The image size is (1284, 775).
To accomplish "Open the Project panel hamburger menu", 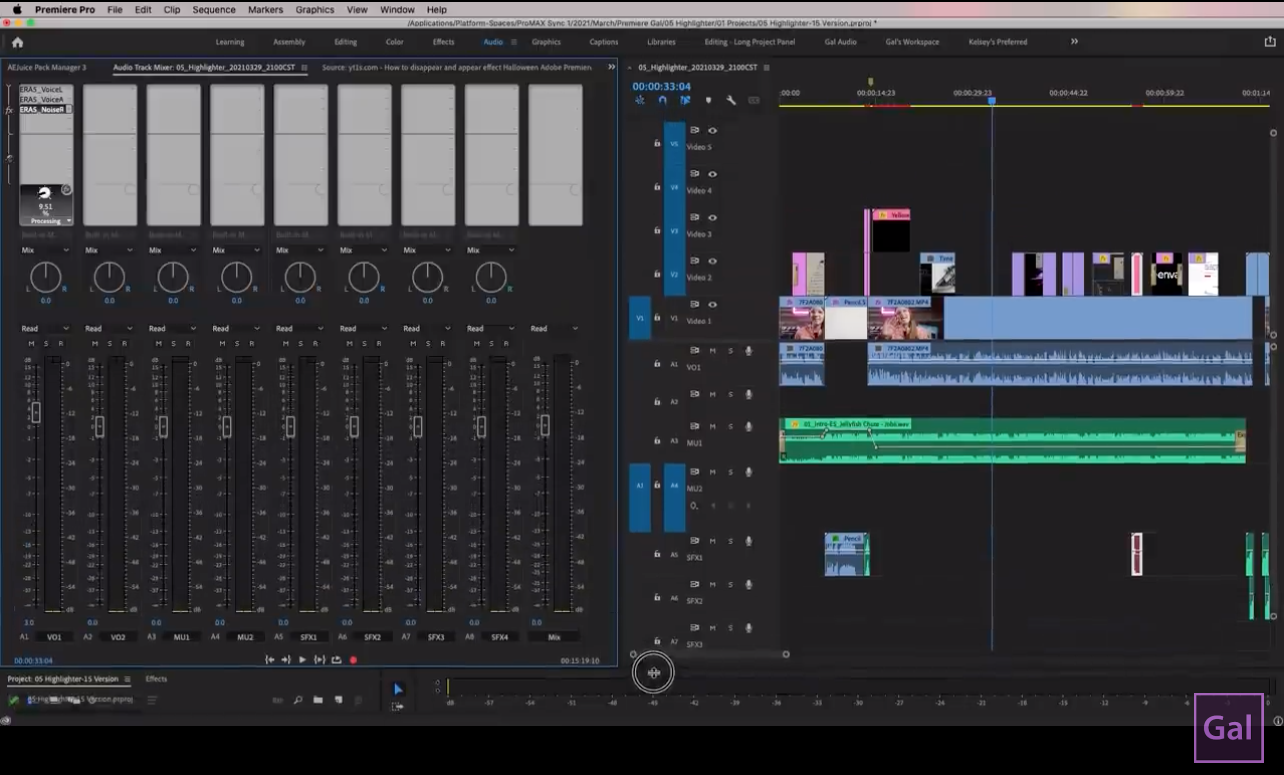I will pyautogui.click(x=127, y=679).
